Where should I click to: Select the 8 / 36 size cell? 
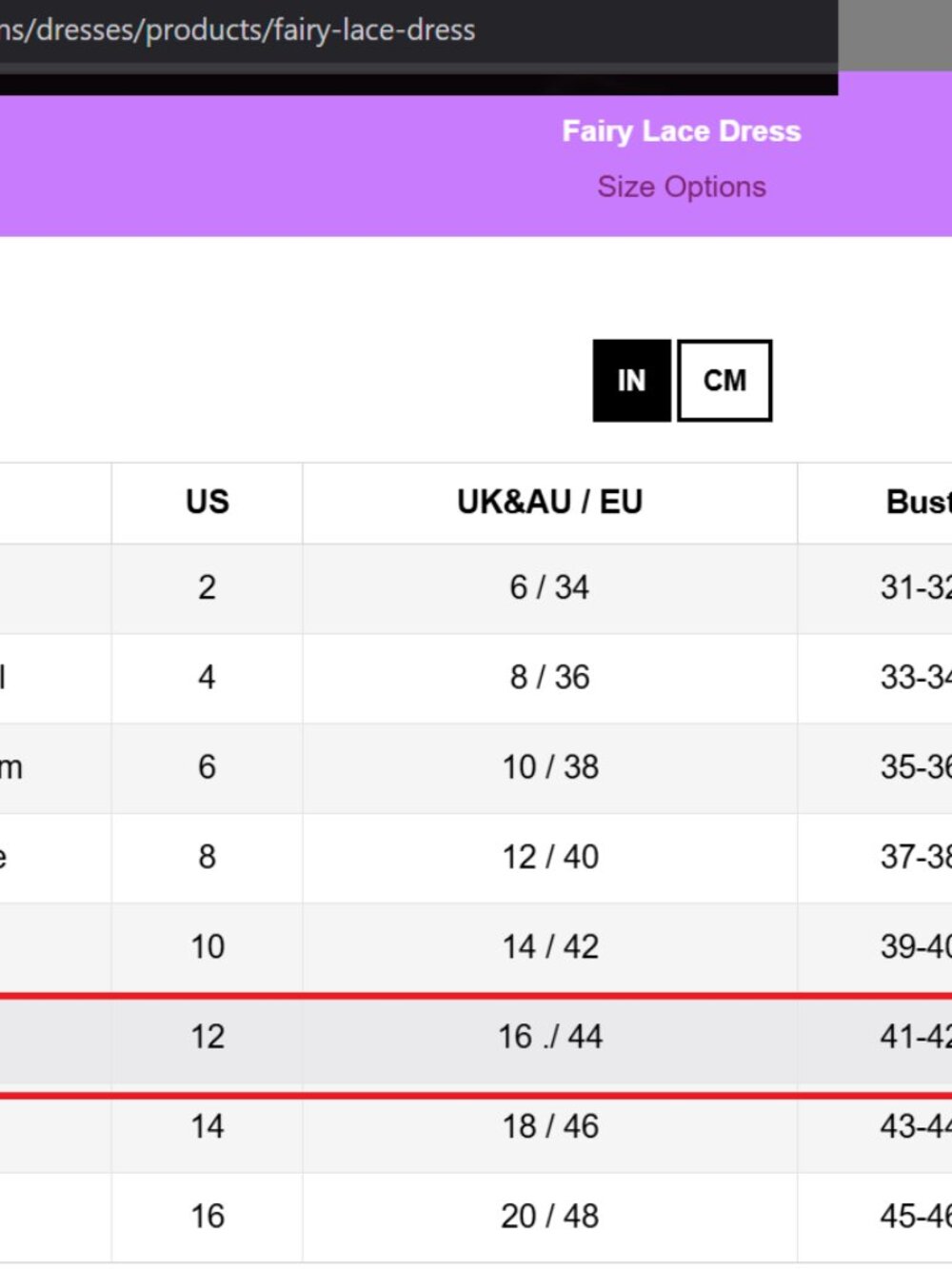click(x=550, y=677)
